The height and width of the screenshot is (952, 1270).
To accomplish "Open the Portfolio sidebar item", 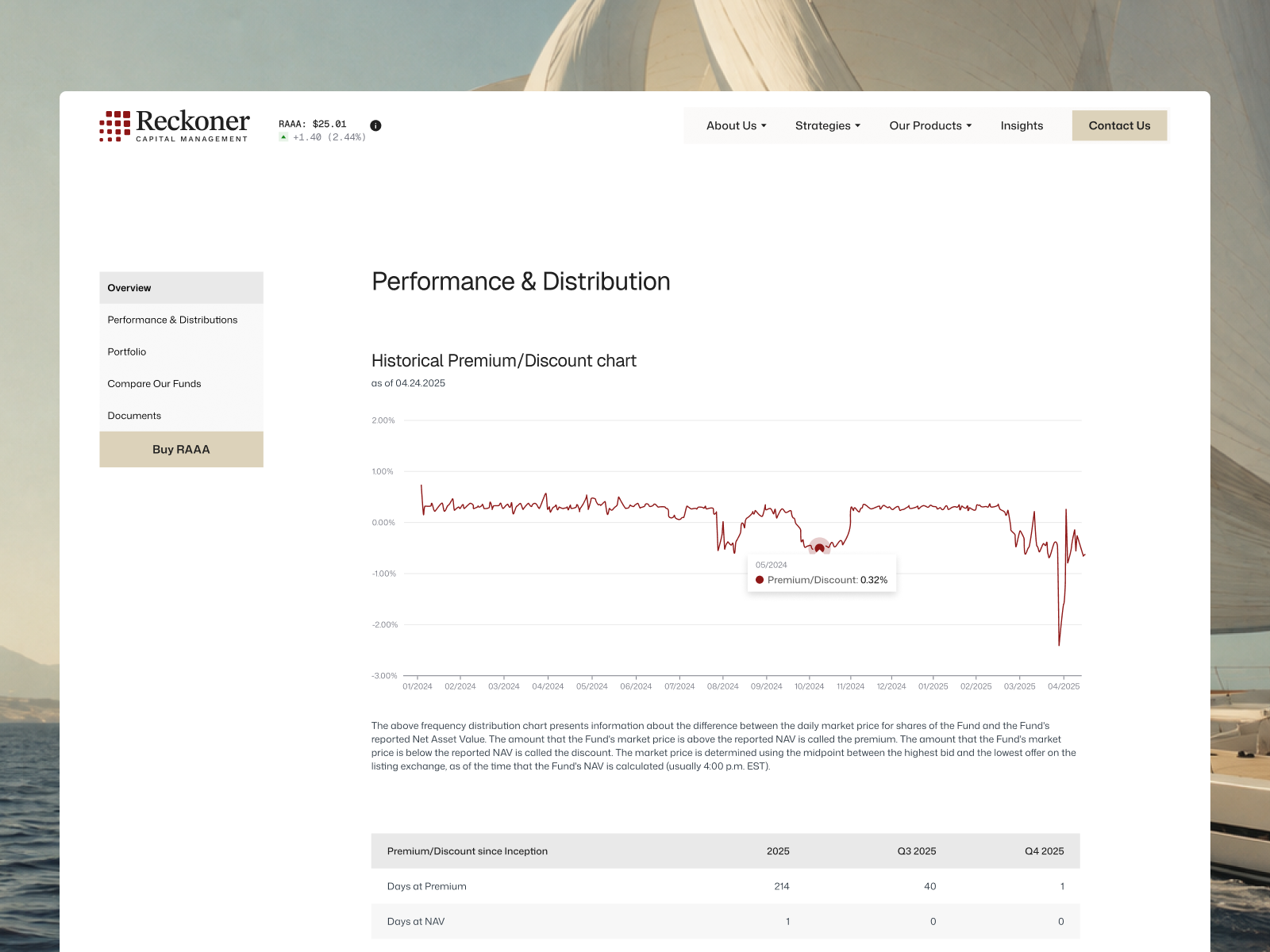I will [x=181, y=351].
